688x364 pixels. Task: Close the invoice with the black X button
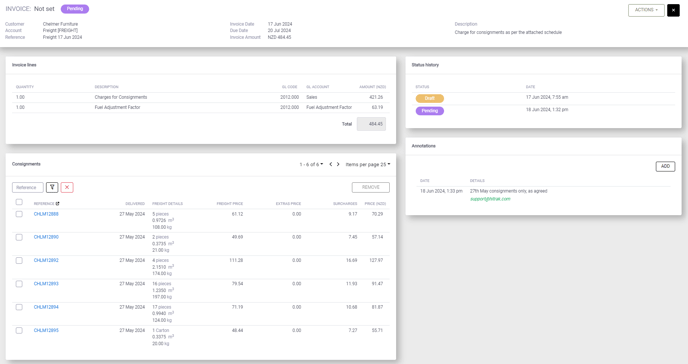[673, 10]
